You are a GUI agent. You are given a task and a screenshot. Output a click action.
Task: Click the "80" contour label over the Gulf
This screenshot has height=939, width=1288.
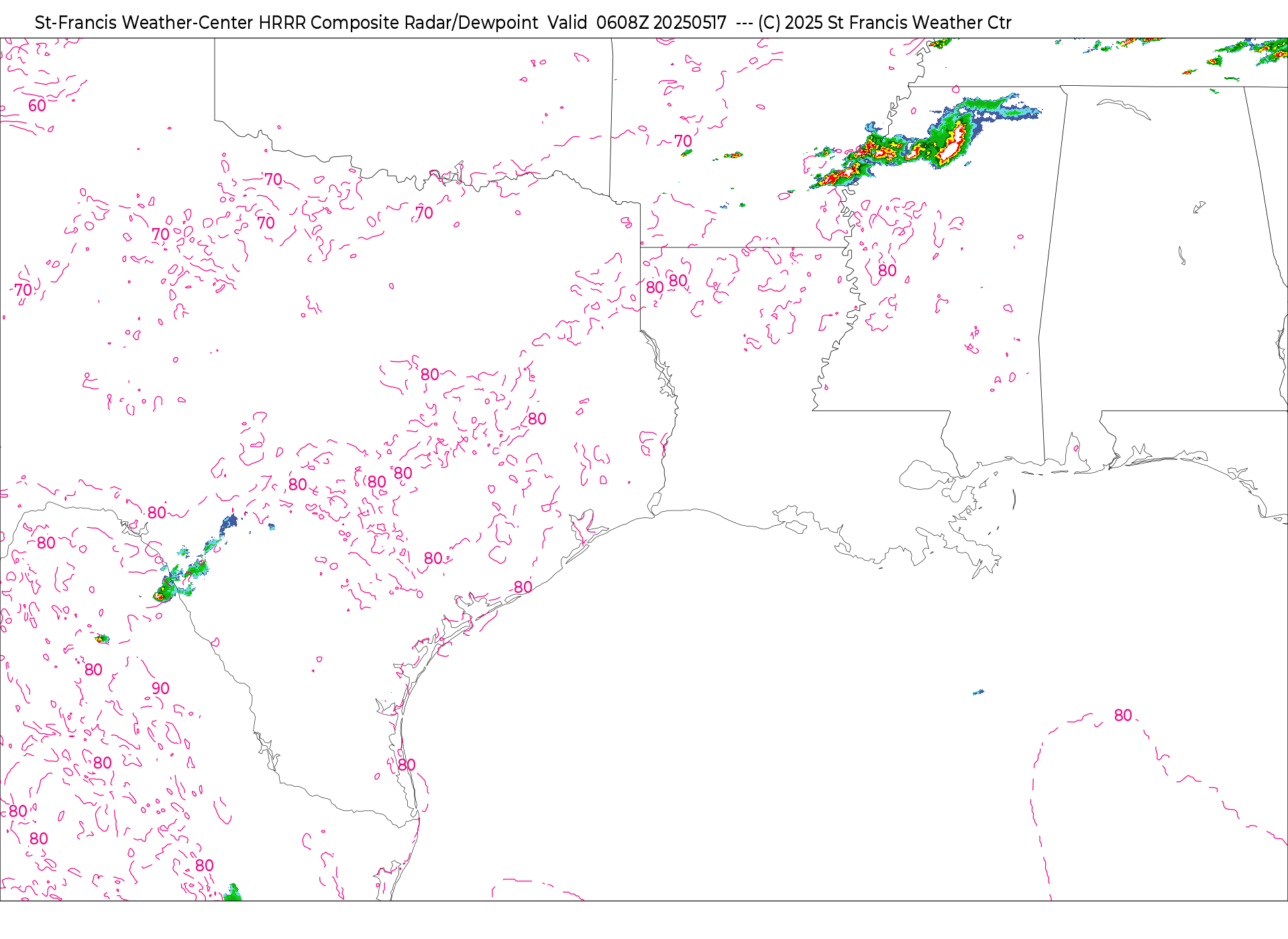(x=1123, y=716)
